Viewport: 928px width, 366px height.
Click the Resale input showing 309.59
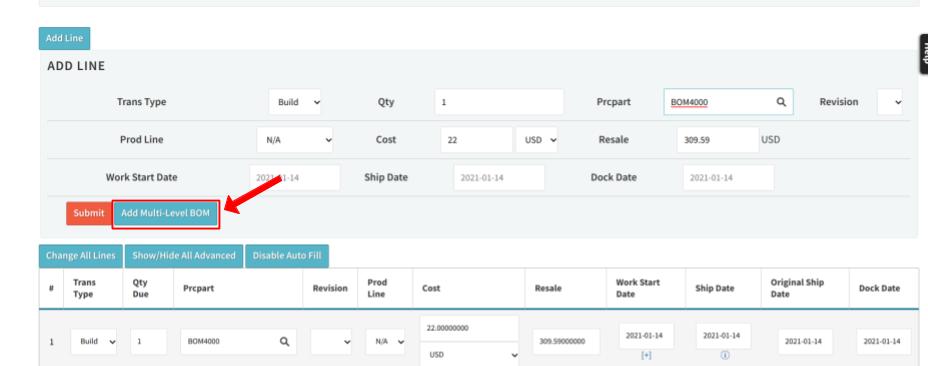(x=718, y=140)
